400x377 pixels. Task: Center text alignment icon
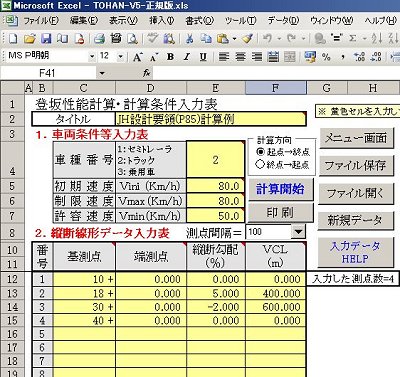(x=240, y=57)
